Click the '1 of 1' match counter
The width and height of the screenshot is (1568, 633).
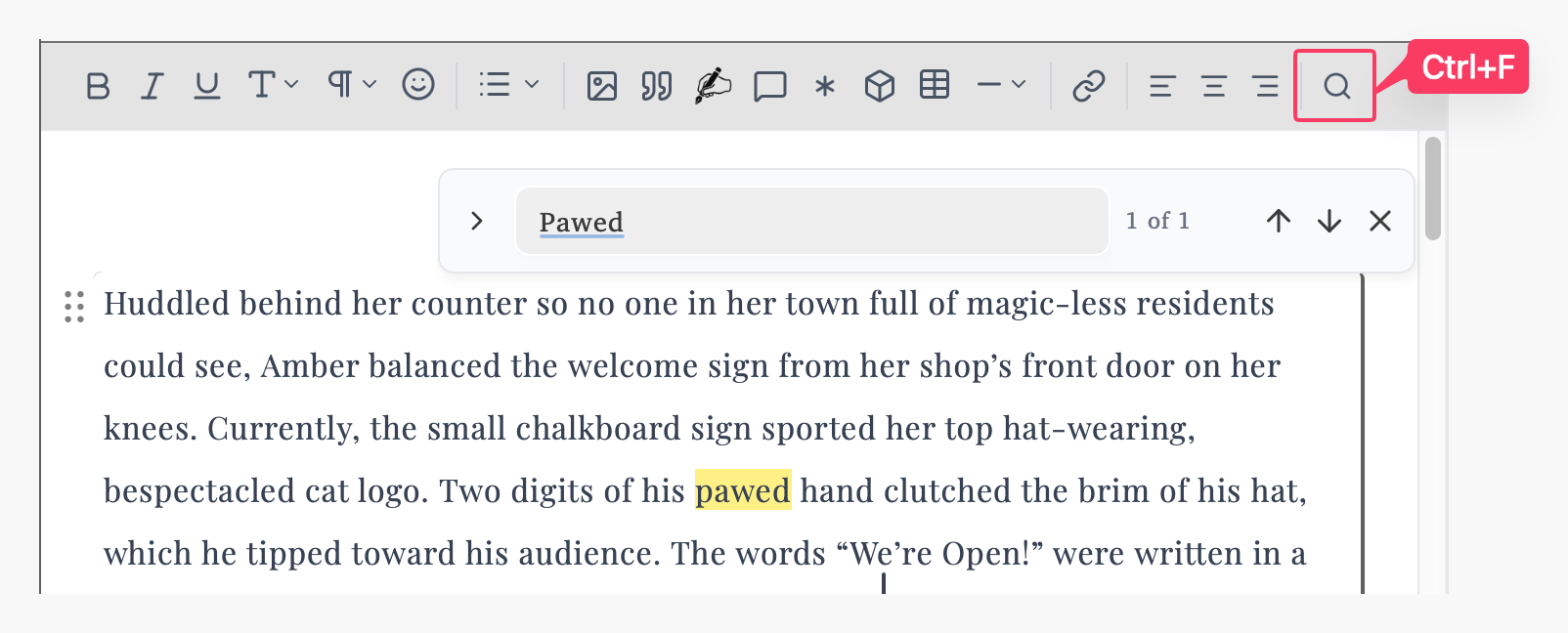tap(1157, 221)
